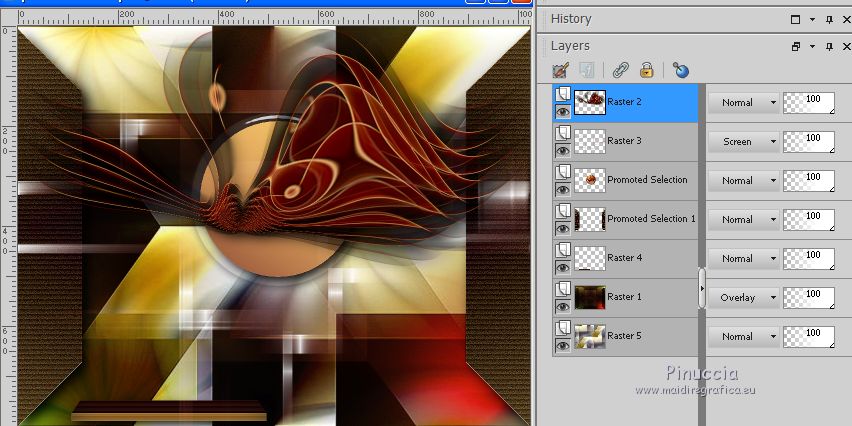The width and height of the screenshot is (852, 426).
Task: Select the Promoted Selection layer thumbnail
Action: click(590, 180)
